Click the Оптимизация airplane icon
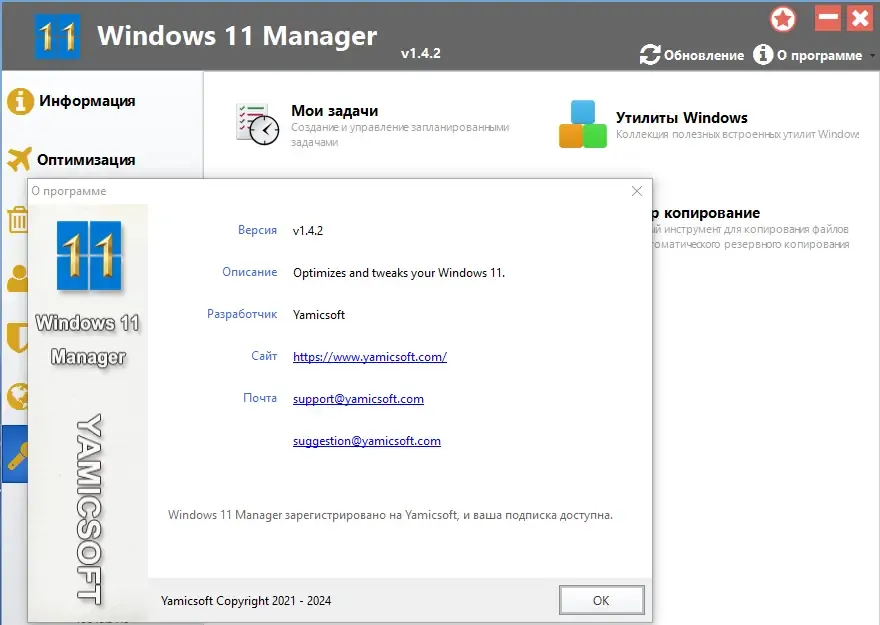880x625 pixels. [x=20, y=159]
